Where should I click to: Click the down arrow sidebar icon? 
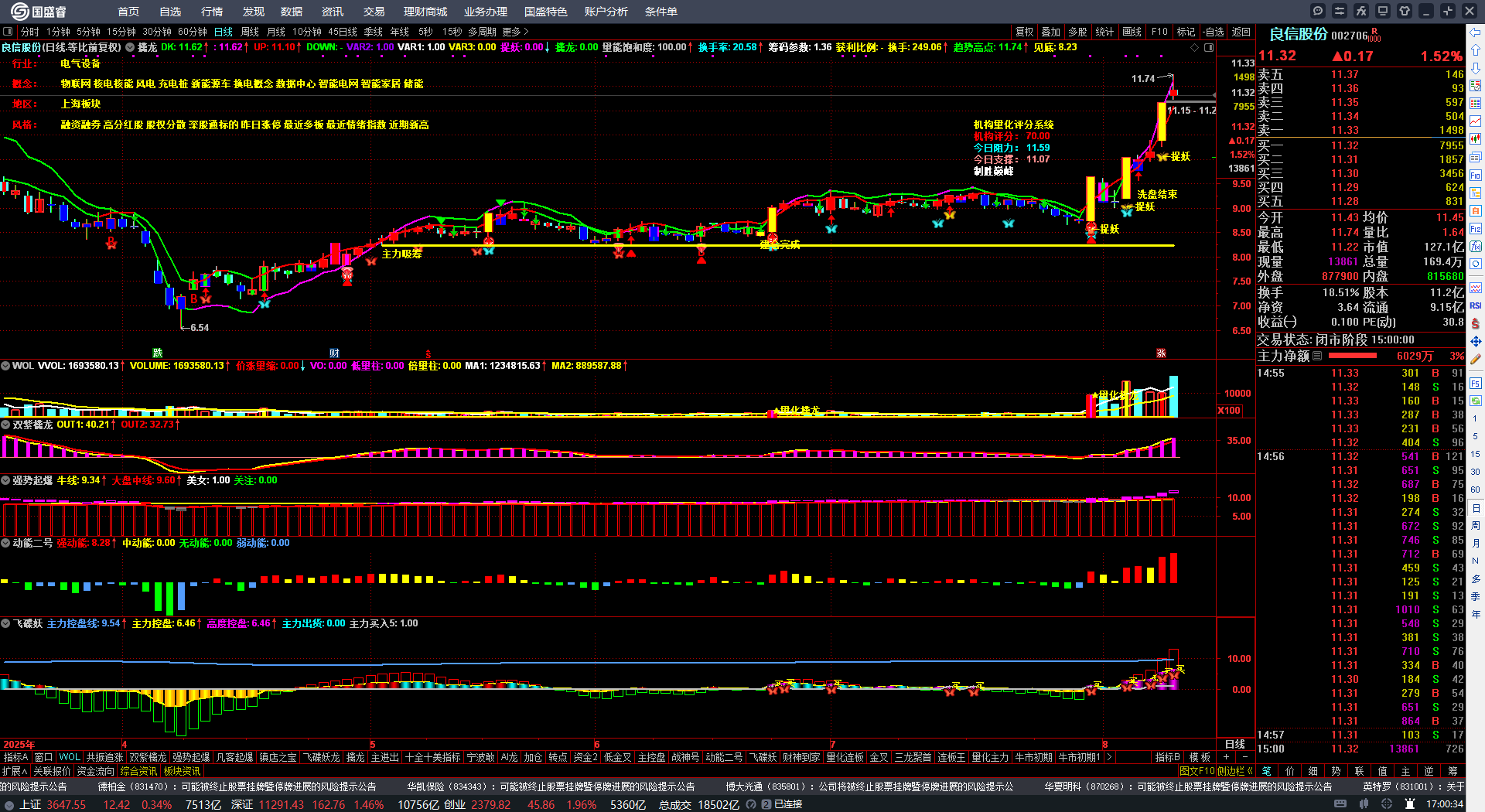(x=1476, y=68)
